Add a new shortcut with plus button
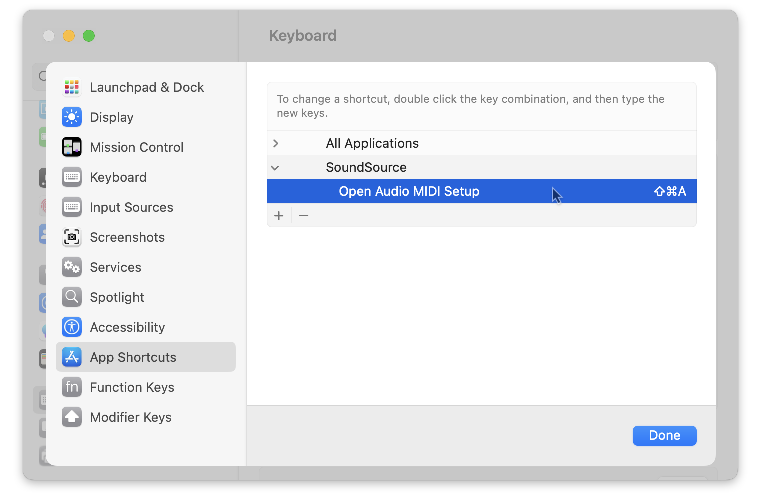 pyautogui.click(x=279, y=216)
